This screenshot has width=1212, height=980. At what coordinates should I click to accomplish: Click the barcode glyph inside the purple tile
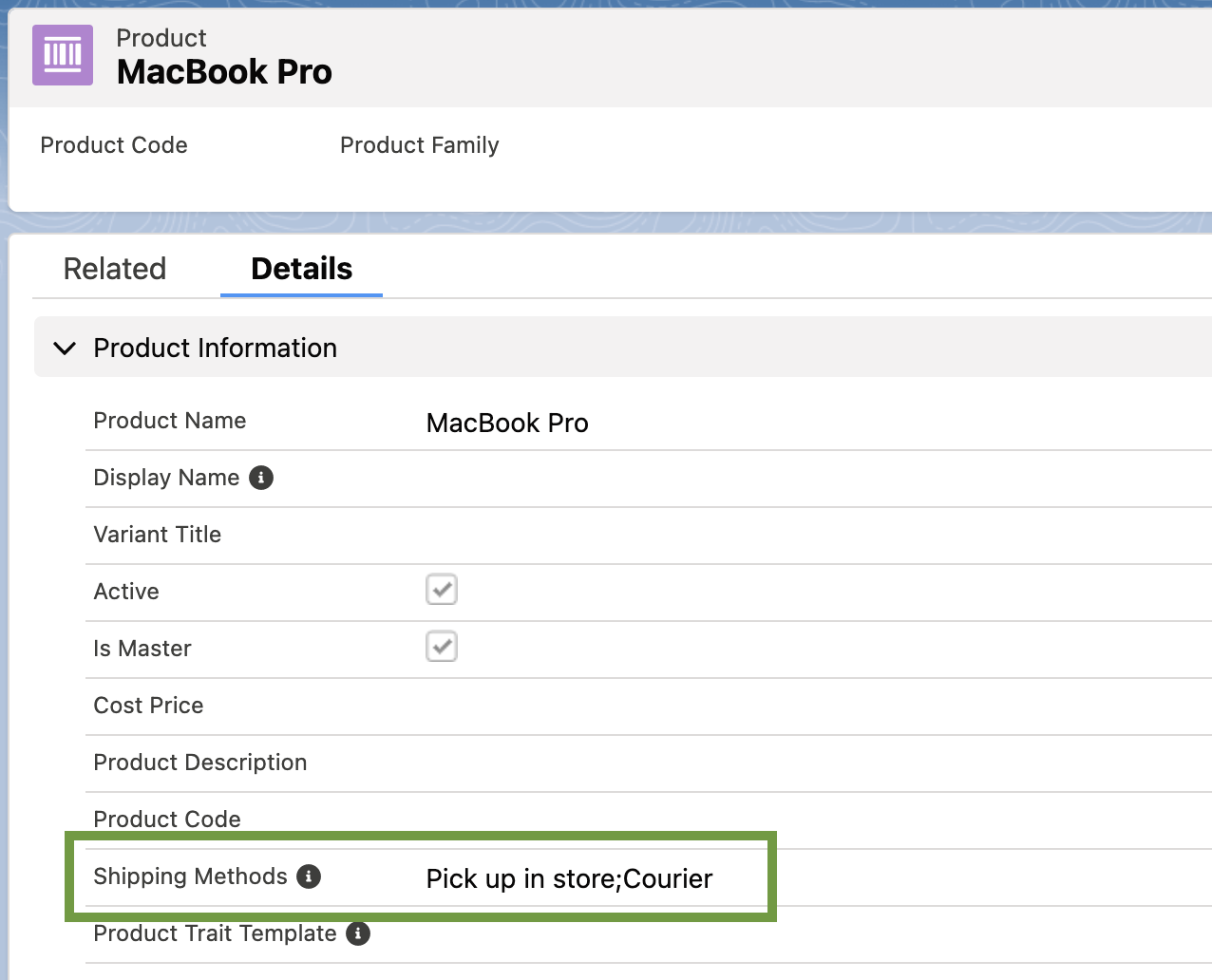[62, 55]
